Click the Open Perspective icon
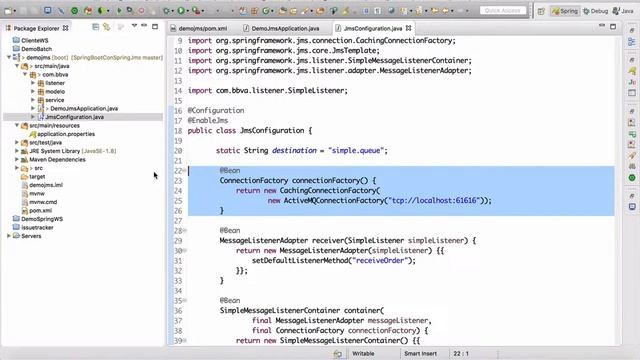The image size is (640, 360). (x=541, y=11)
